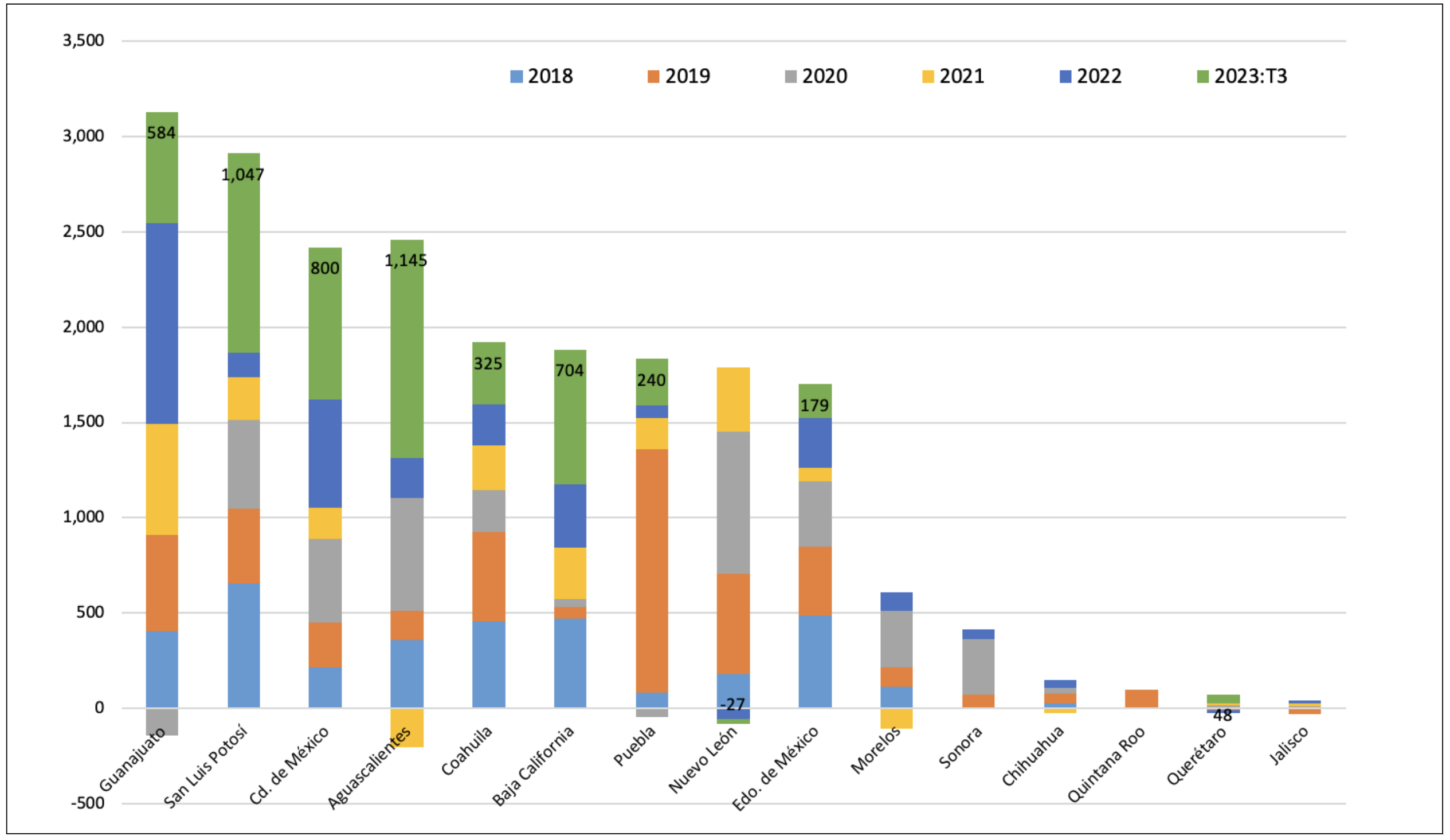Image resolution: width=1450 pixels, height=840 pixels.
Task: Click the 2019 orange legend swatch
Action: [653, 77]
